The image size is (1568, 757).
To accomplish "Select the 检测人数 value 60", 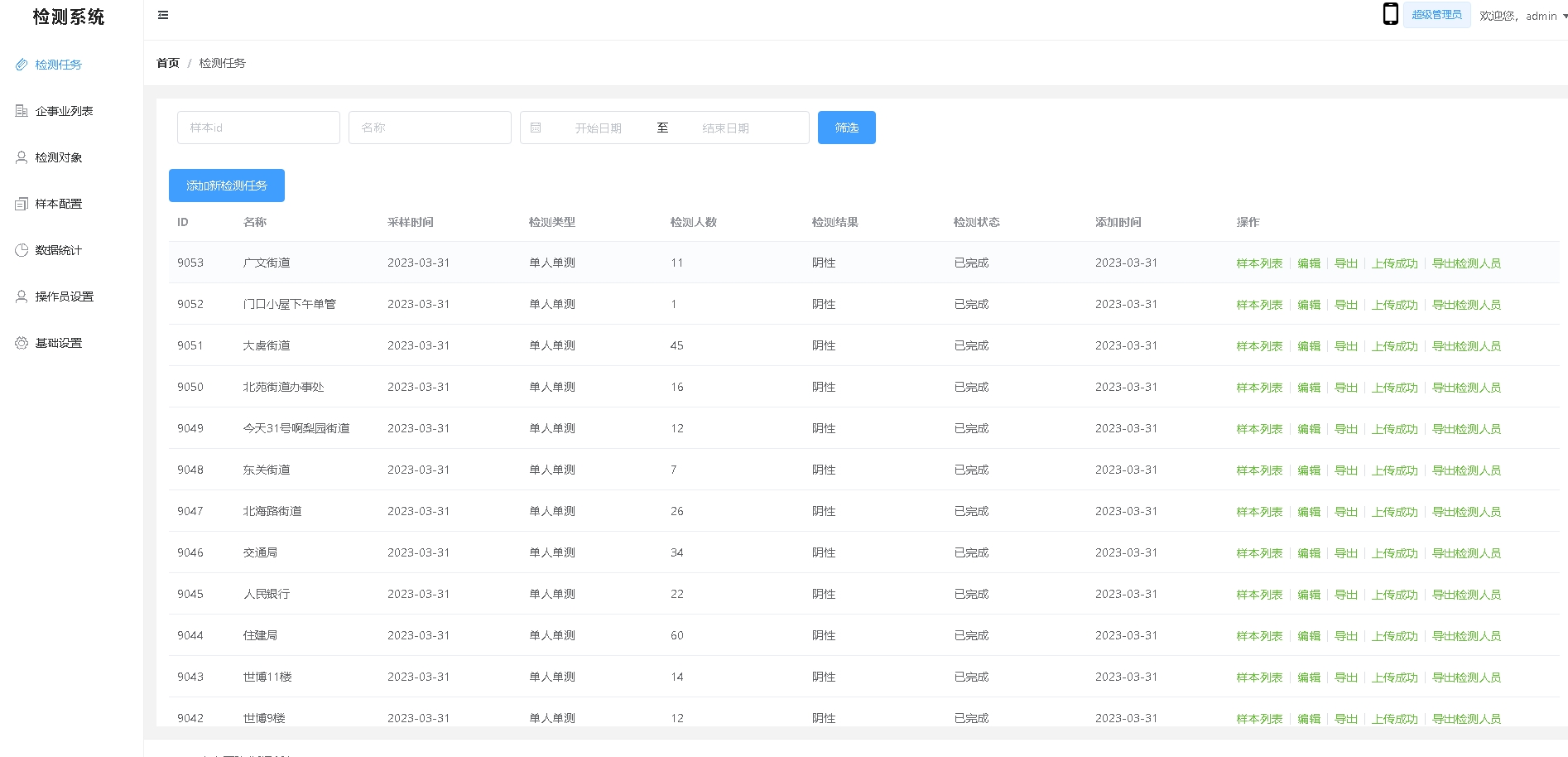I will pyautogui.click(x=677, y=635).
